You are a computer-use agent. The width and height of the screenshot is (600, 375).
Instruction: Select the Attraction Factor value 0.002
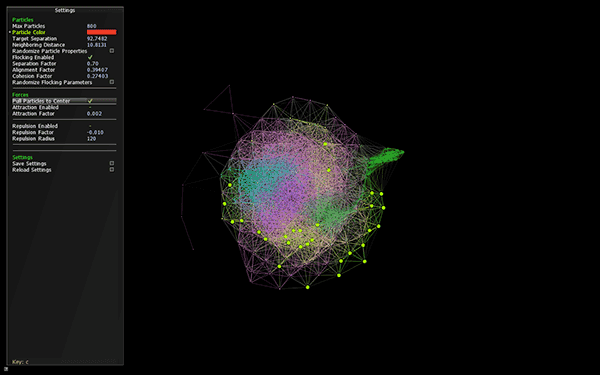coord(95,114)
